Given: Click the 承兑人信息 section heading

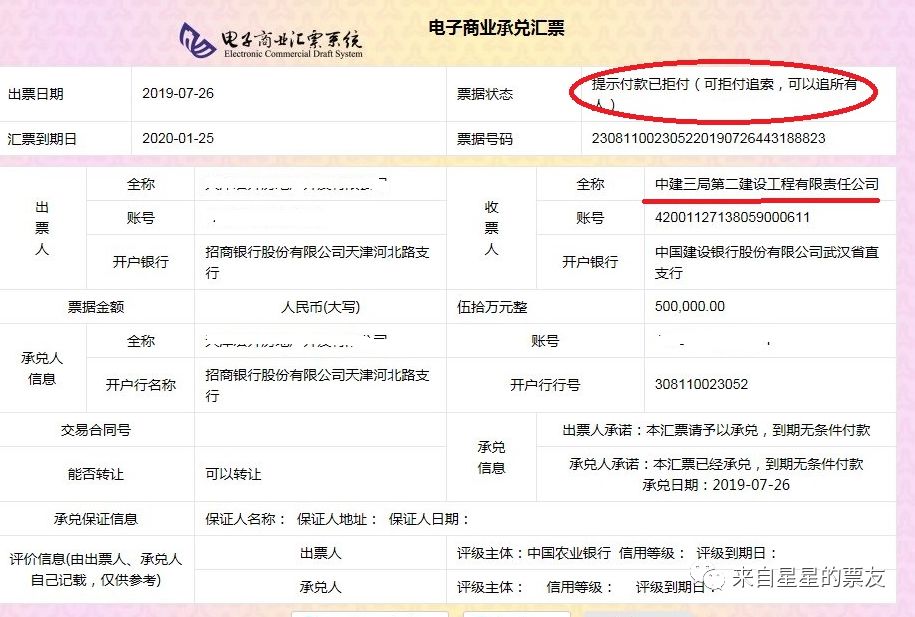Looking at the screenshot, I should coord(42,368).
